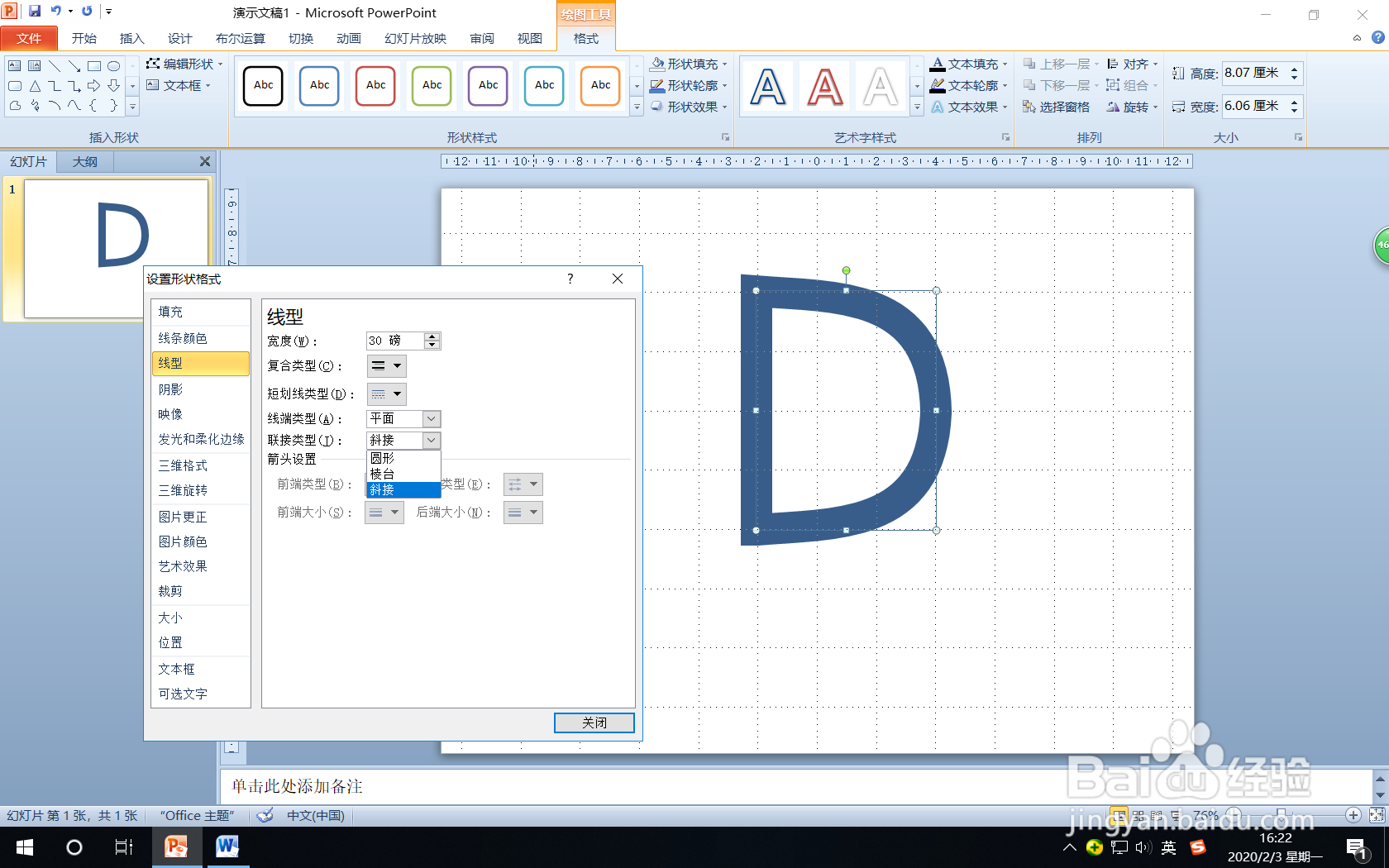Open Task View on the taskbar

tap(124, 847)
